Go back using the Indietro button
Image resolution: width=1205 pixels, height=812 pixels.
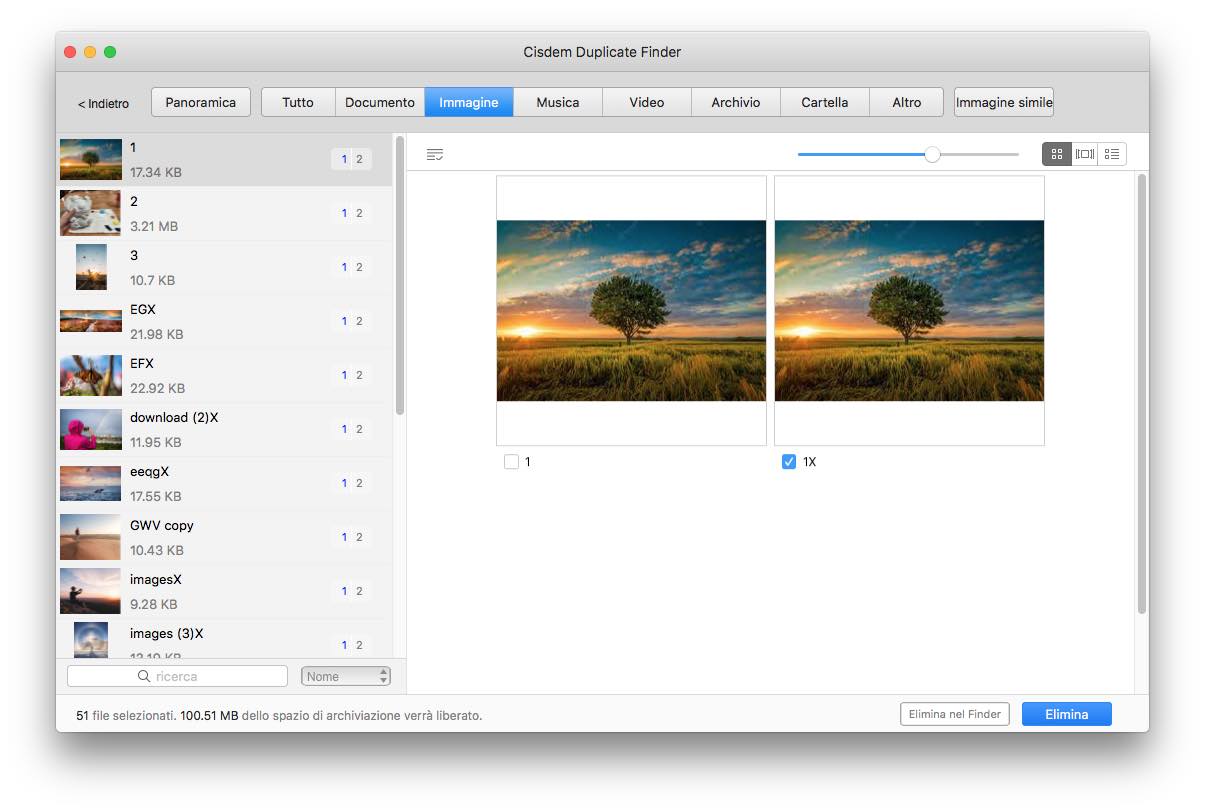(103, 101)
